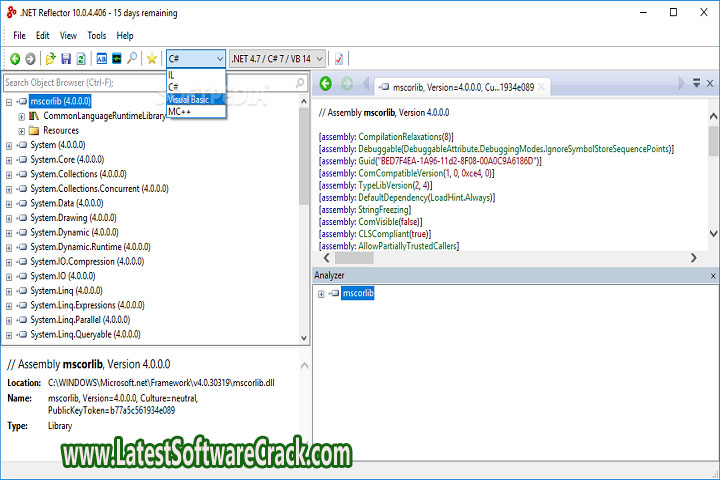Image resolution: width=720 pixels, height=480 pixels.
Task: Collapse the mscorlib (4.0.0.0) tree node
Action: pyautogui.click(x=9, y=102)
